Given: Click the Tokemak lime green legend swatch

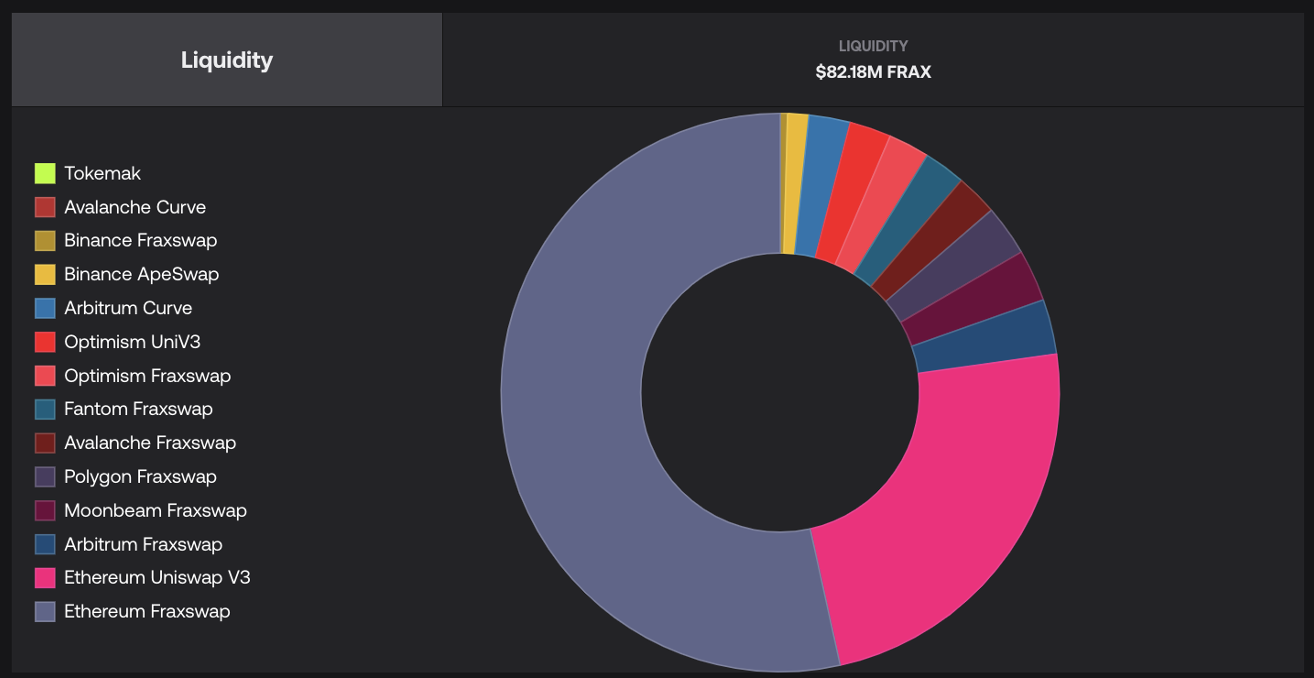Looking at the screenshot, I should tap(45, 173).
